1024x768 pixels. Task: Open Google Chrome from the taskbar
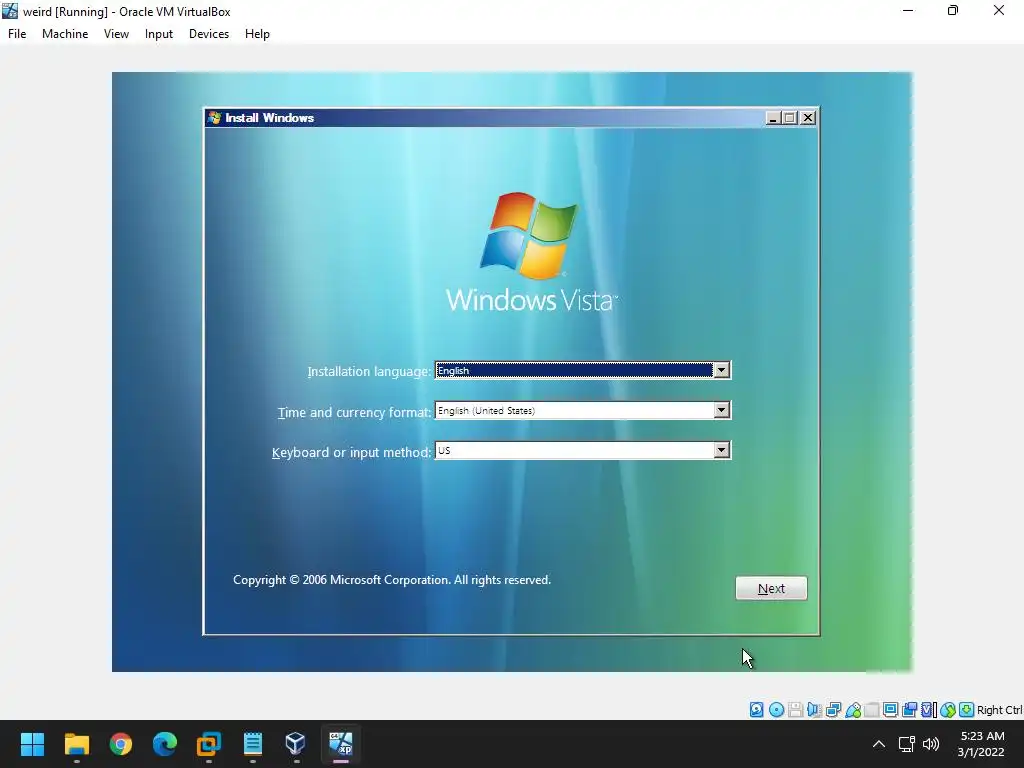click(121, 744)
